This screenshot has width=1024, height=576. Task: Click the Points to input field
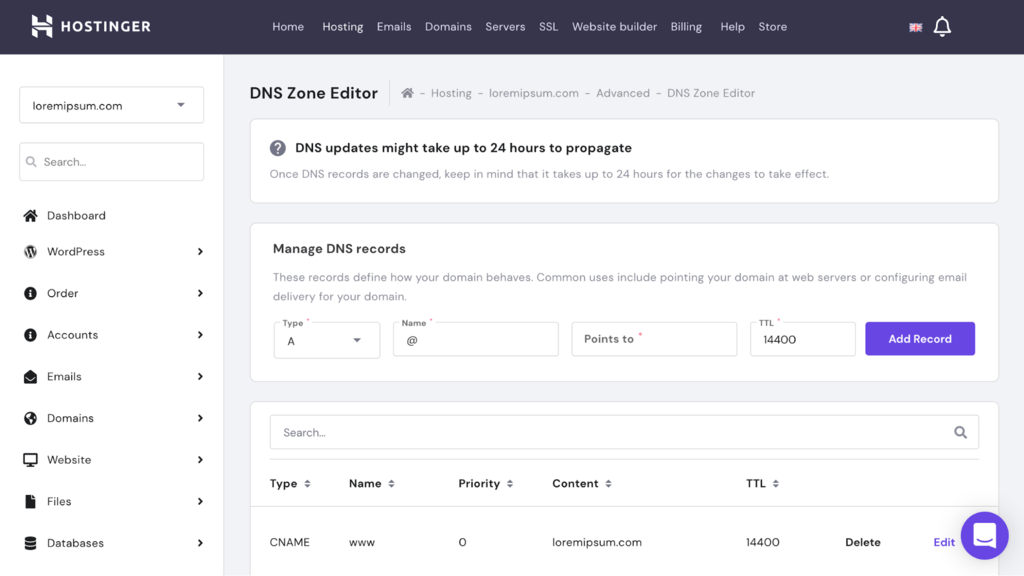click(654, 339)
